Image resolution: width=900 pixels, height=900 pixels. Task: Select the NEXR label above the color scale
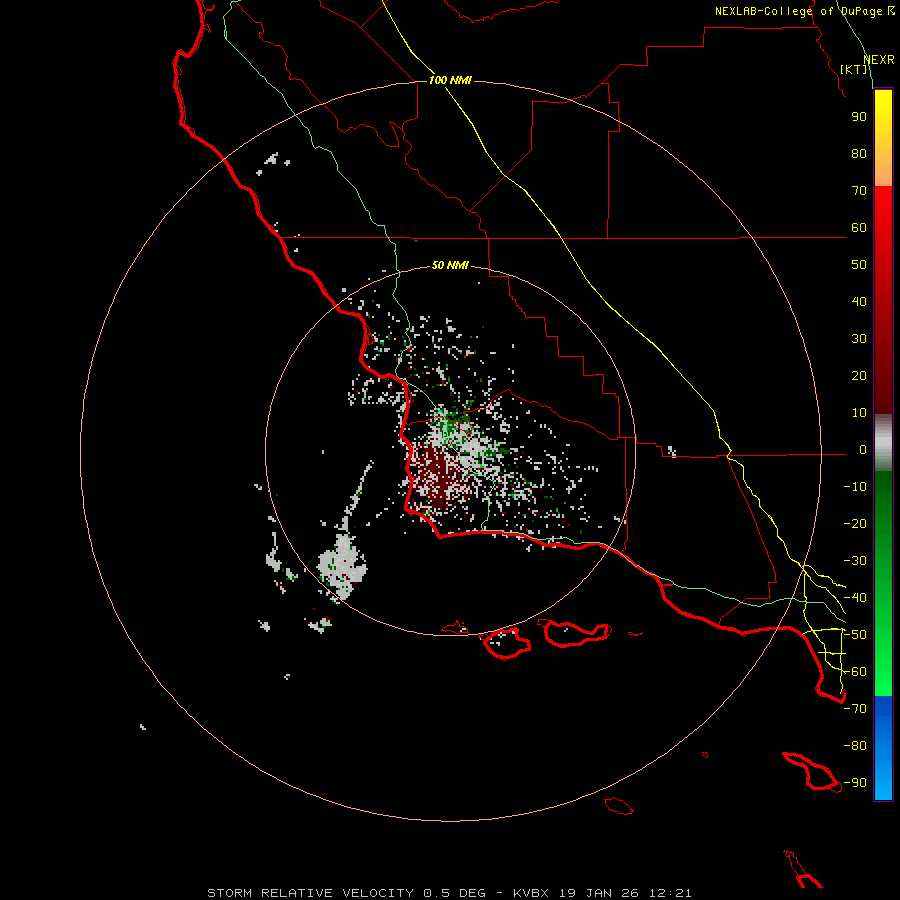pos(878,60)
